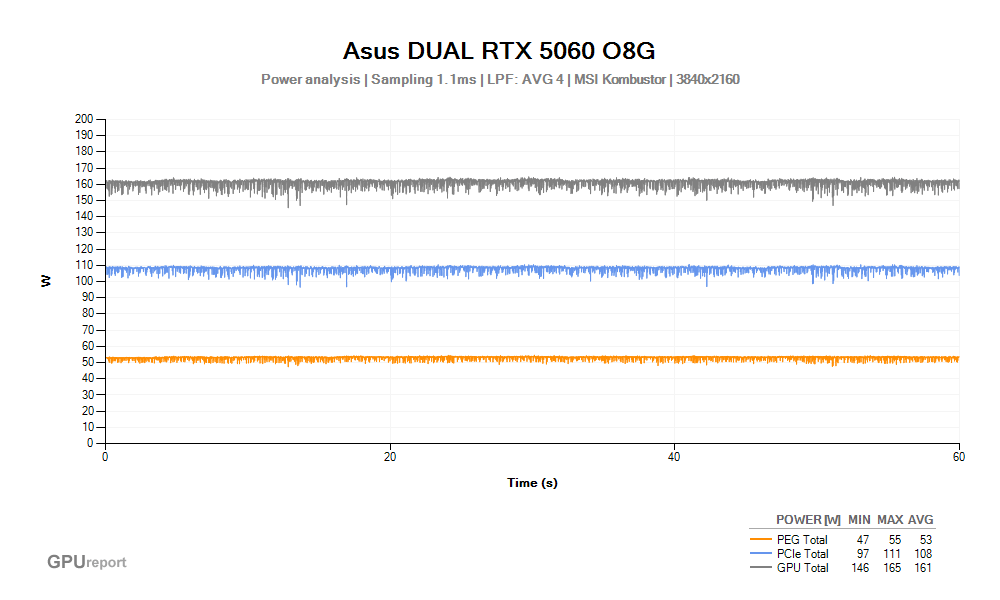The height and width of the screenshot is (600, 1000).
Task: Click the 40 tick on the time axis
Action: (x=675, y=456)
